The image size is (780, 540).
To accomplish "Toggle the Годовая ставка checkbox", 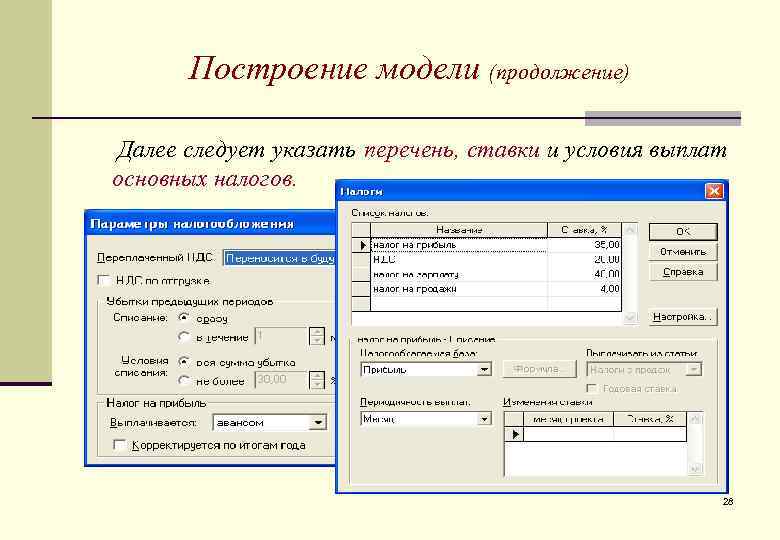I will (592, 388).
